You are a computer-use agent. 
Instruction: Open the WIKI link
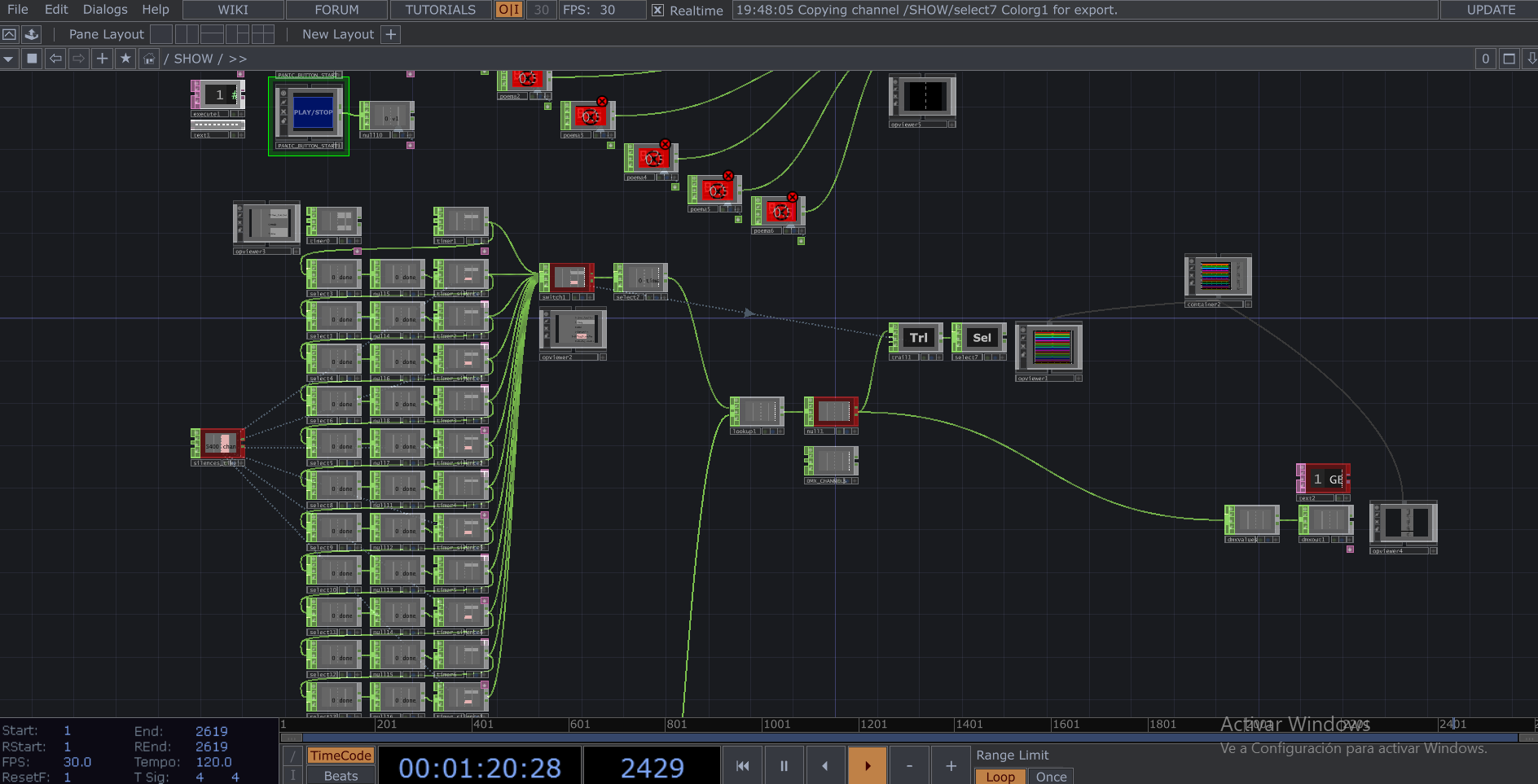pos(233,10)
